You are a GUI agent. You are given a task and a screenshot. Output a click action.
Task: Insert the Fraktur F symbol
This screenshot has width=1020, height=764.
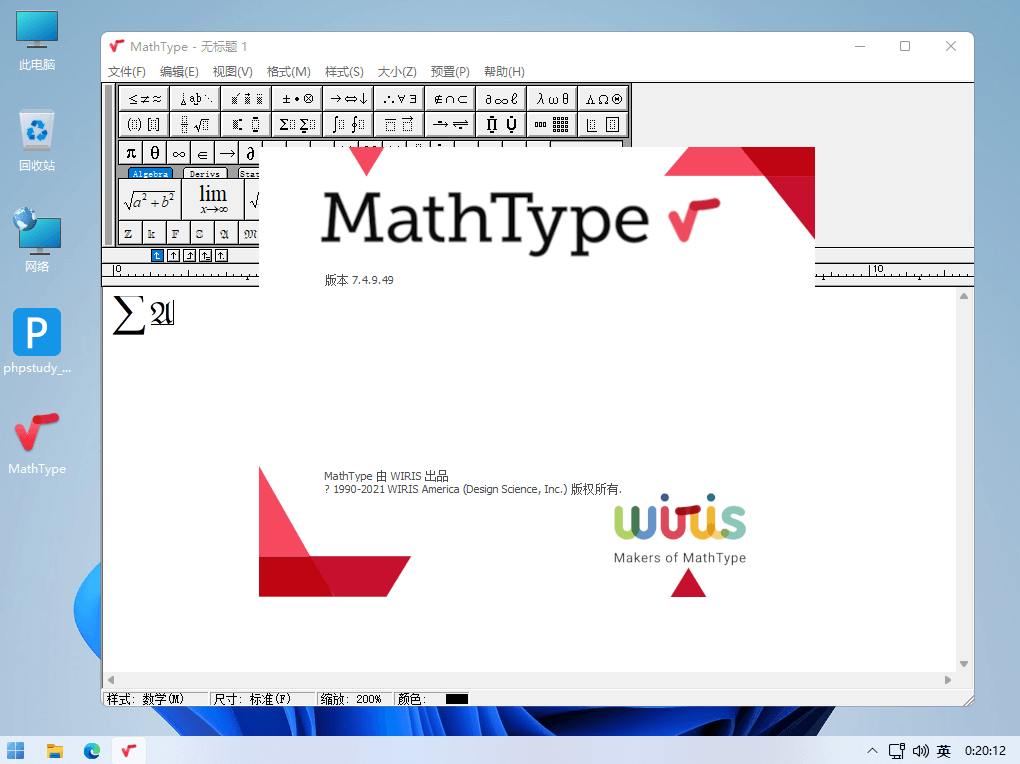pyautogui.click(x=176, y=234)
